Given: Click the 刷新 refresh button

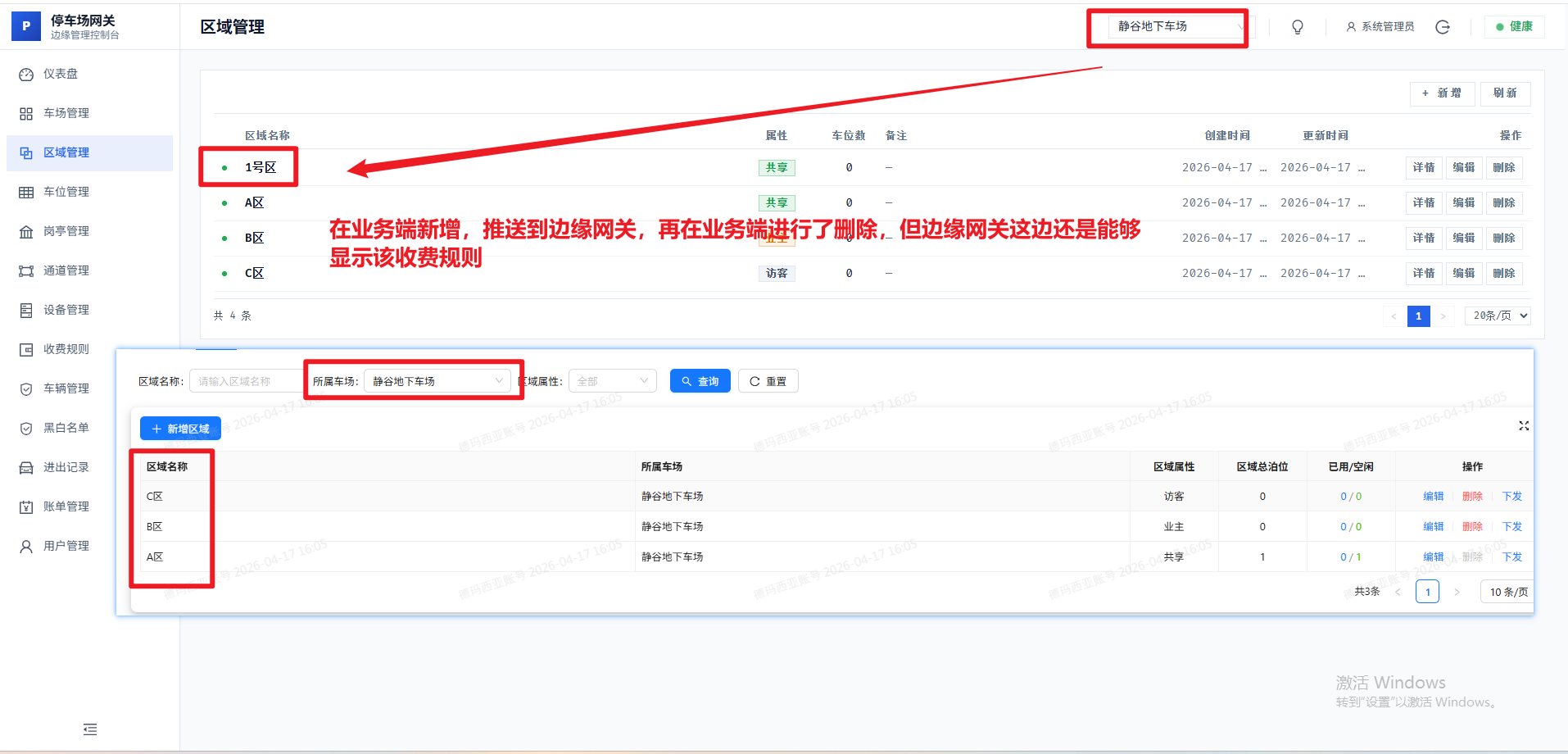Looking at the screenshot, I should (1505, 93).
